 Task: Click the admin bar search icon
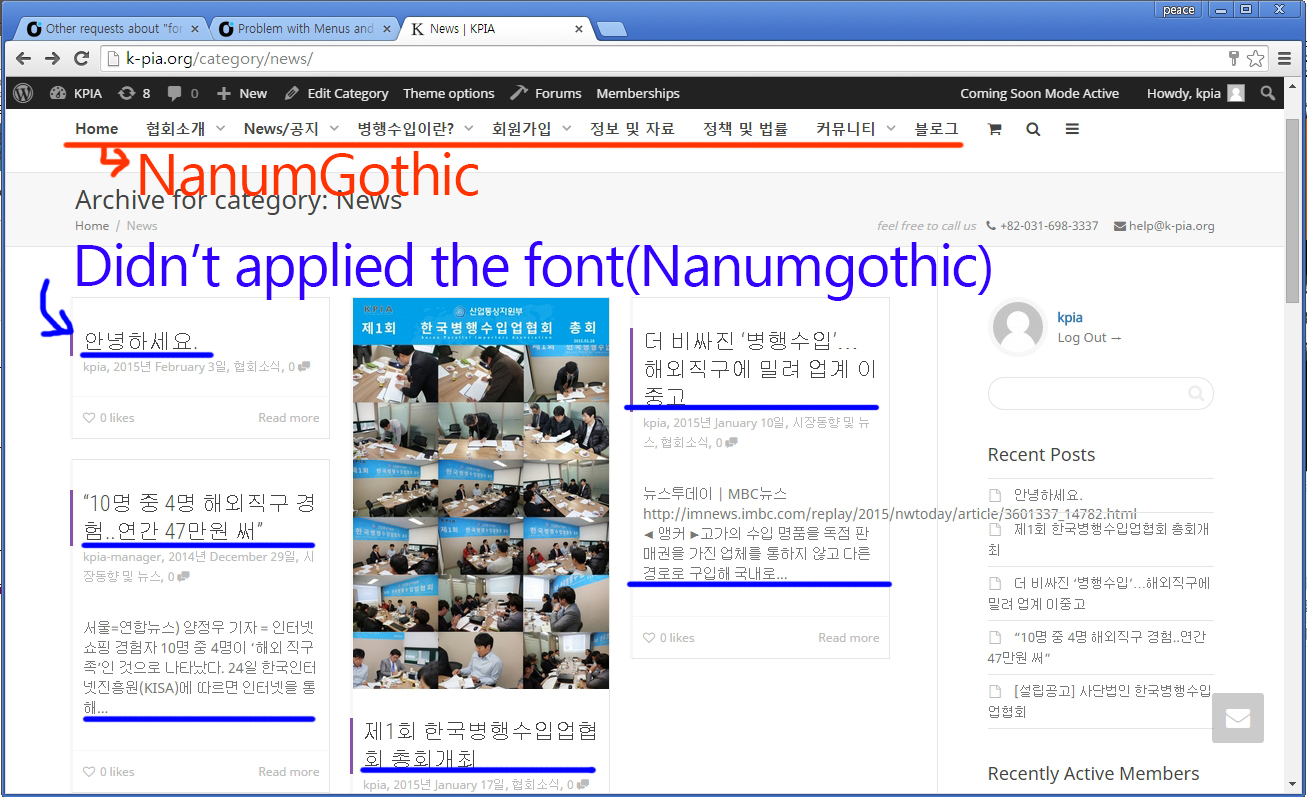(1268, 93)
